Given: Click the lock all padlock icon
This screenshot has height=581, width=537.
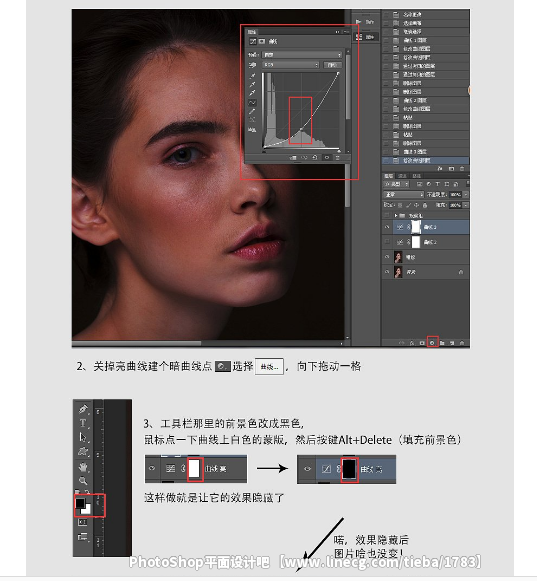Looking at the screenshot, I should [x=425, y=205].
